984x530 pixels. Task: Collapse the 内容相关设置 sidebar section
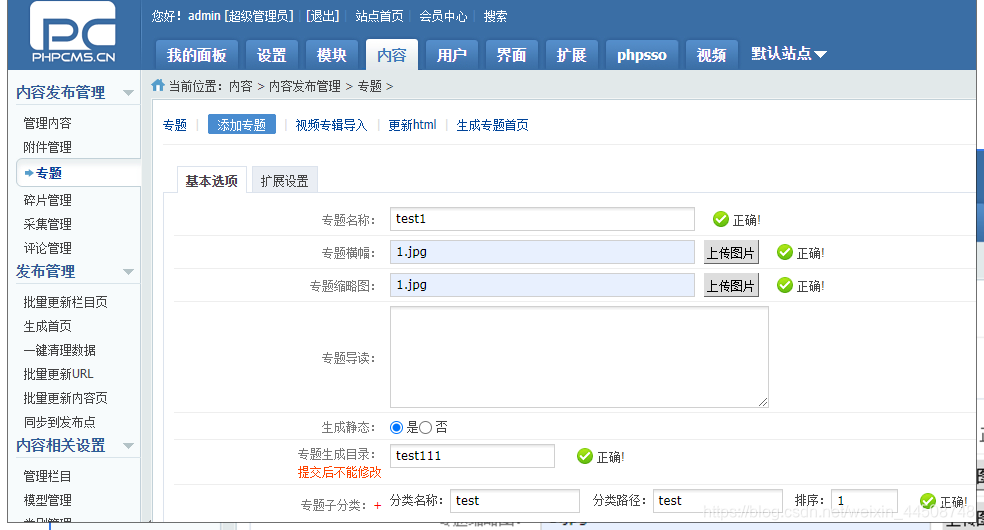pos(128,446)
